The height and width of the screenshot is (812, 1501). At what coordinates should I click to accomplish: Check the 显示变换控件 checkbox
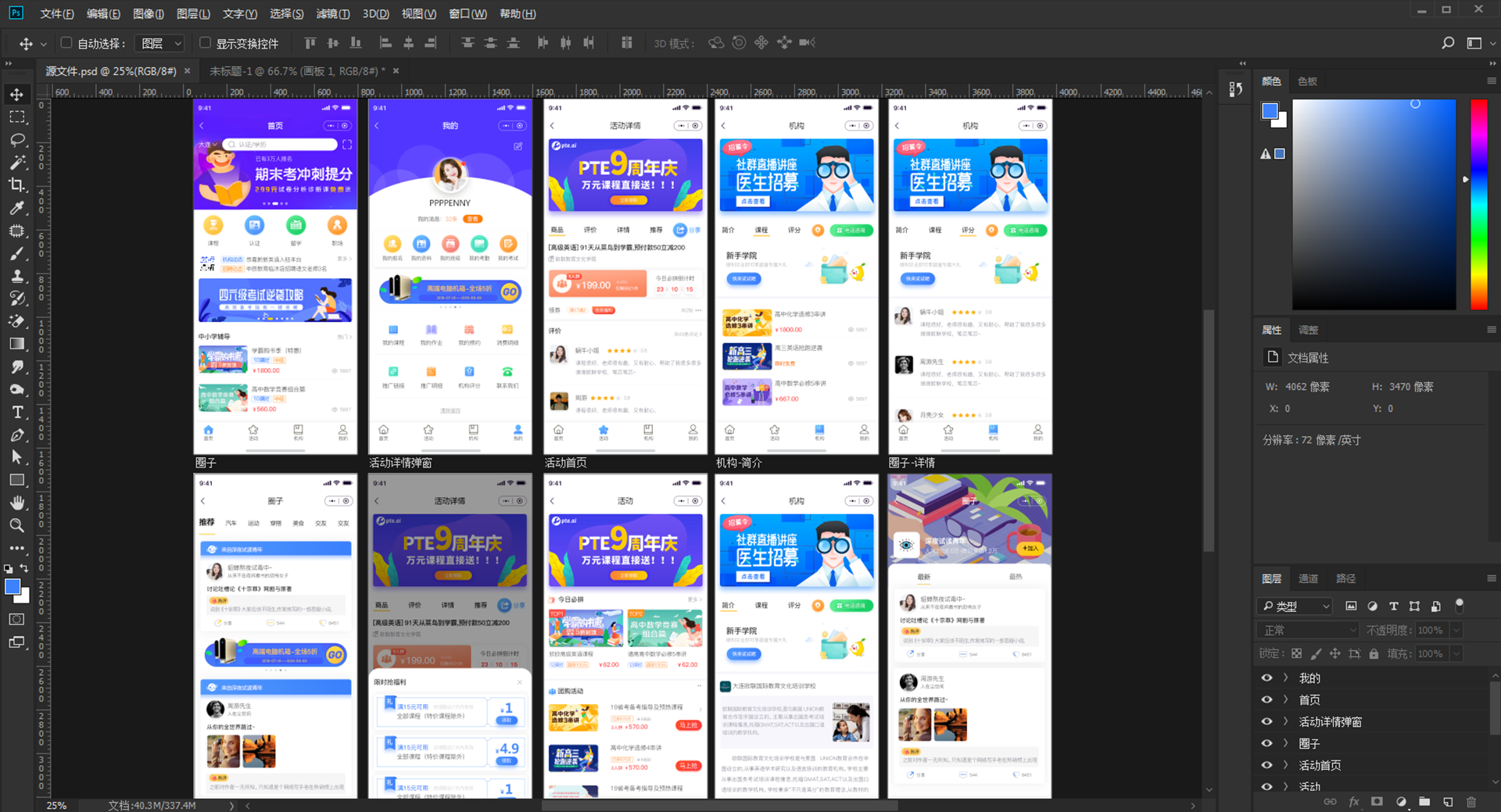pos(205,43)
